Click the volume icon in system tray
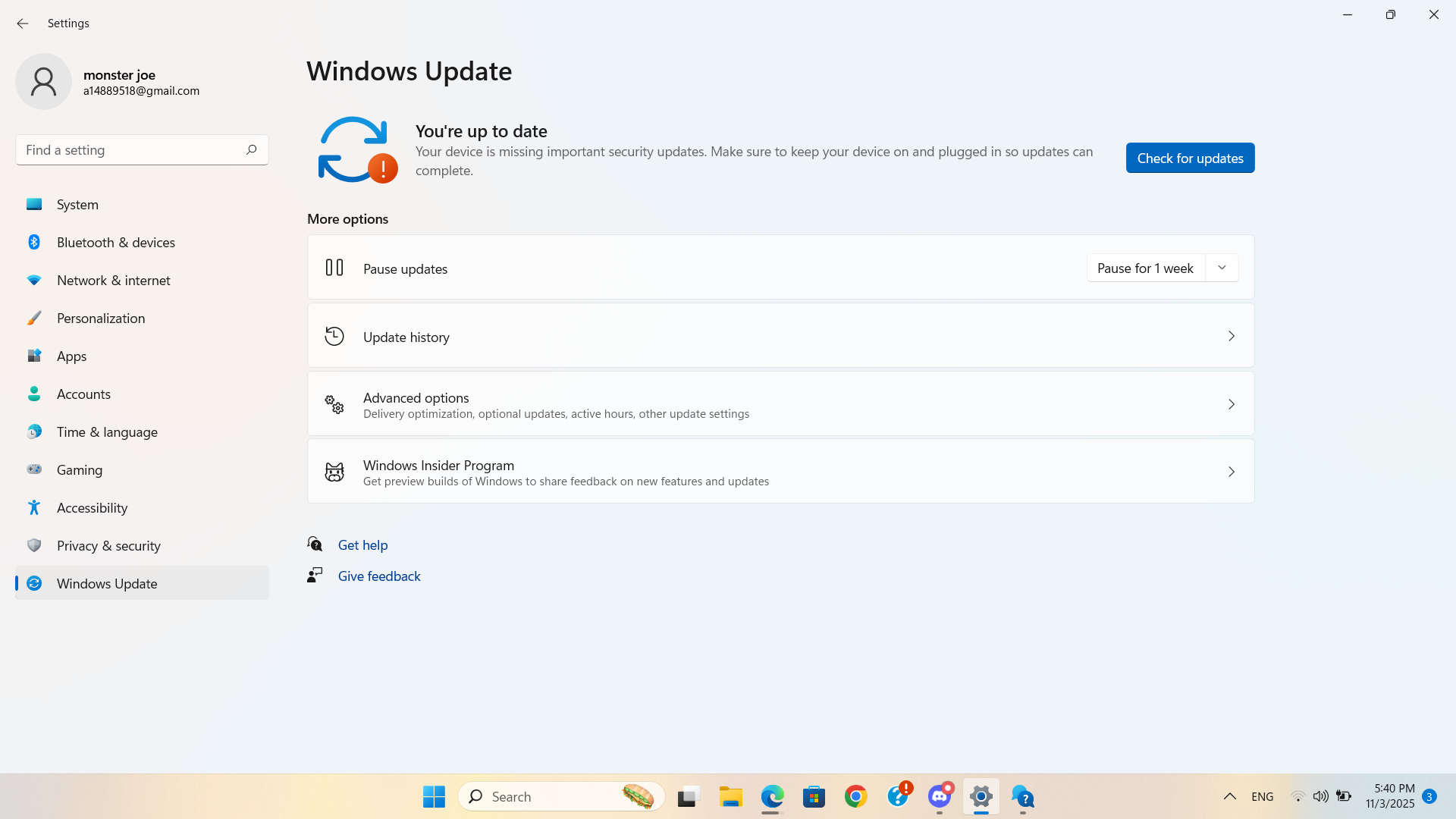Screen dimensions: 1456x819 point(1320,796)
